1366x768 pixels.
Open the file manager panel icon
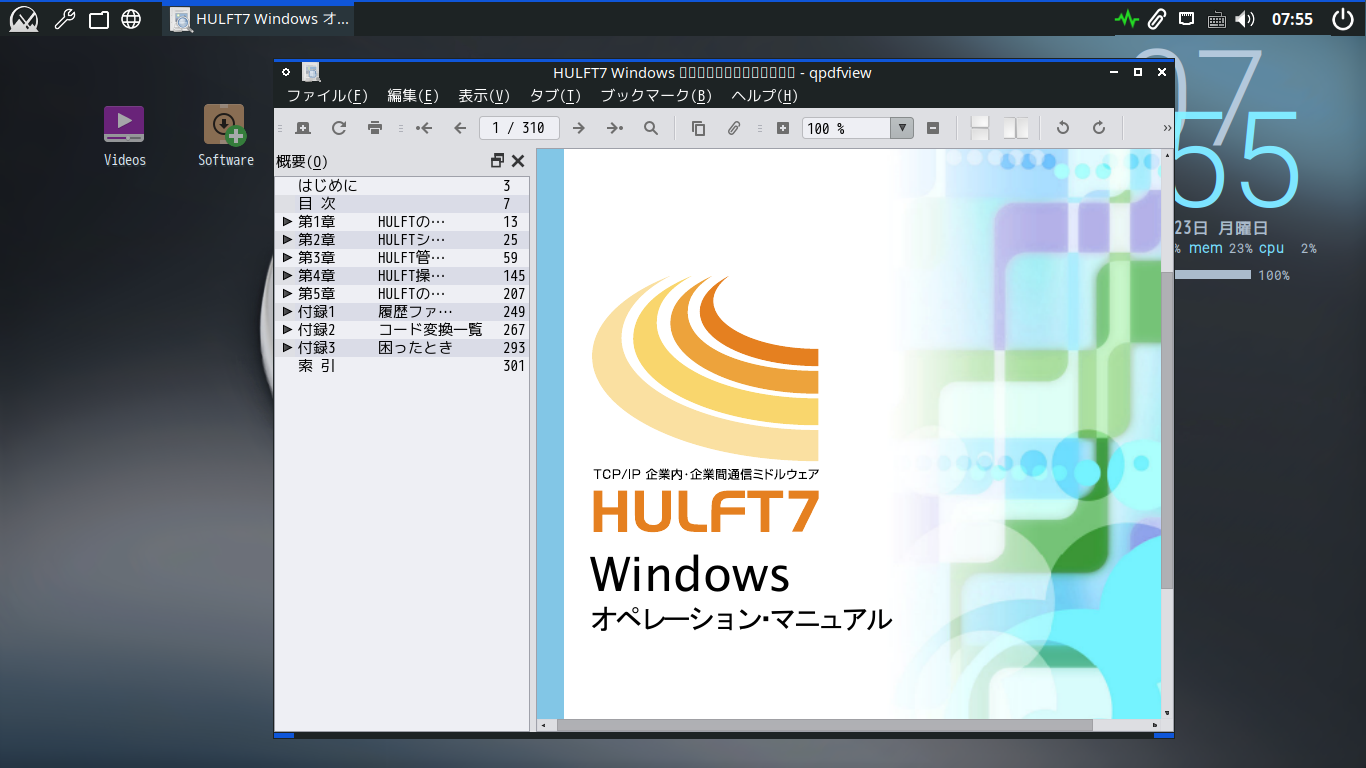point(98,19)
